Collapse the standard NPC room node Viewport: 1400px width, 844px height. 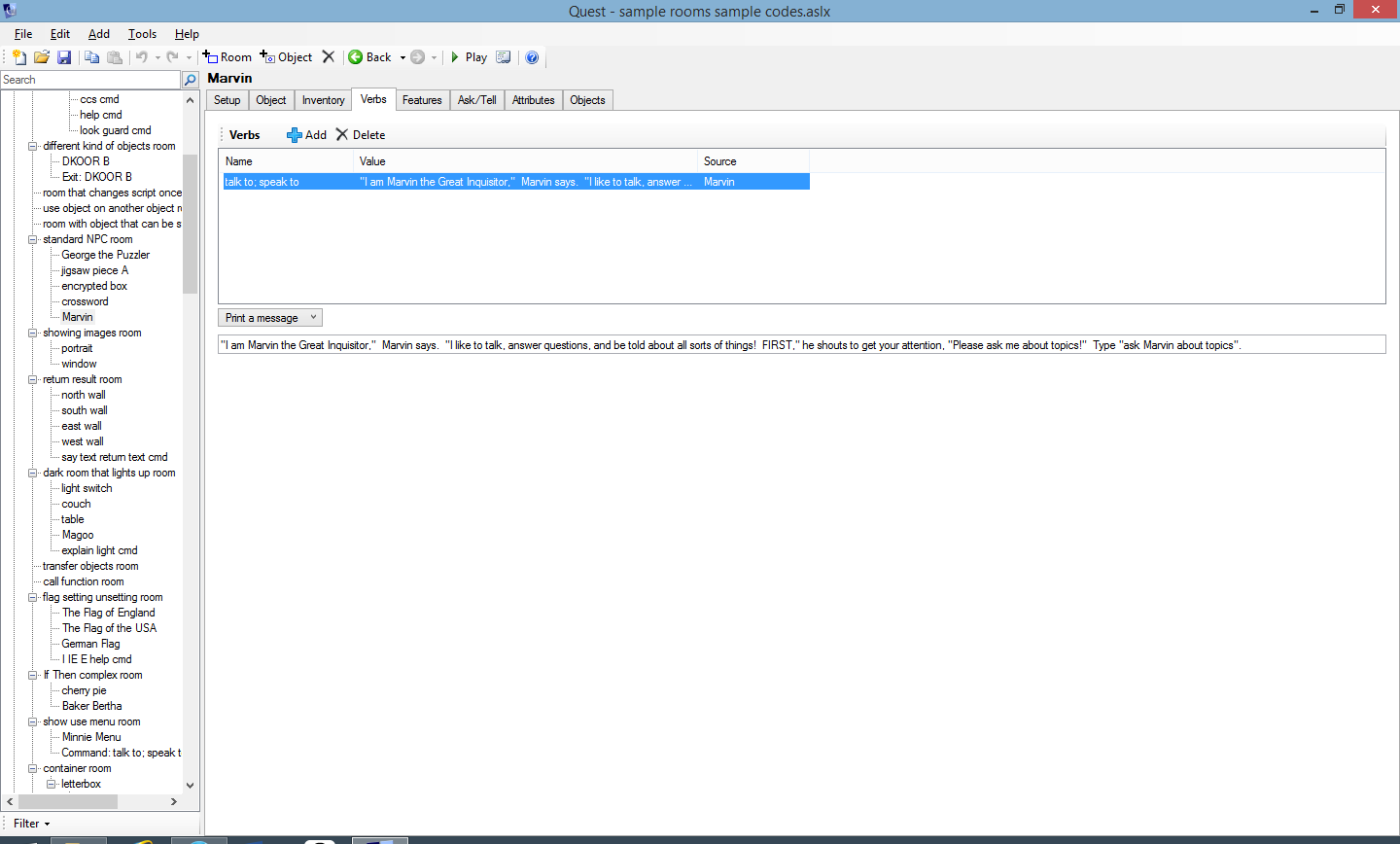pos(32,239)
